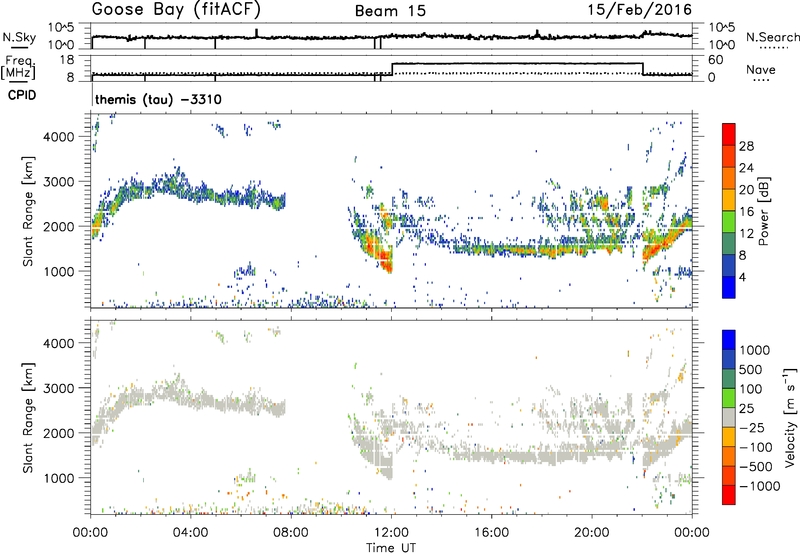Screen dimensions: 800x554
Task: Click the '20' value on power colorbar
Action: 746,190
